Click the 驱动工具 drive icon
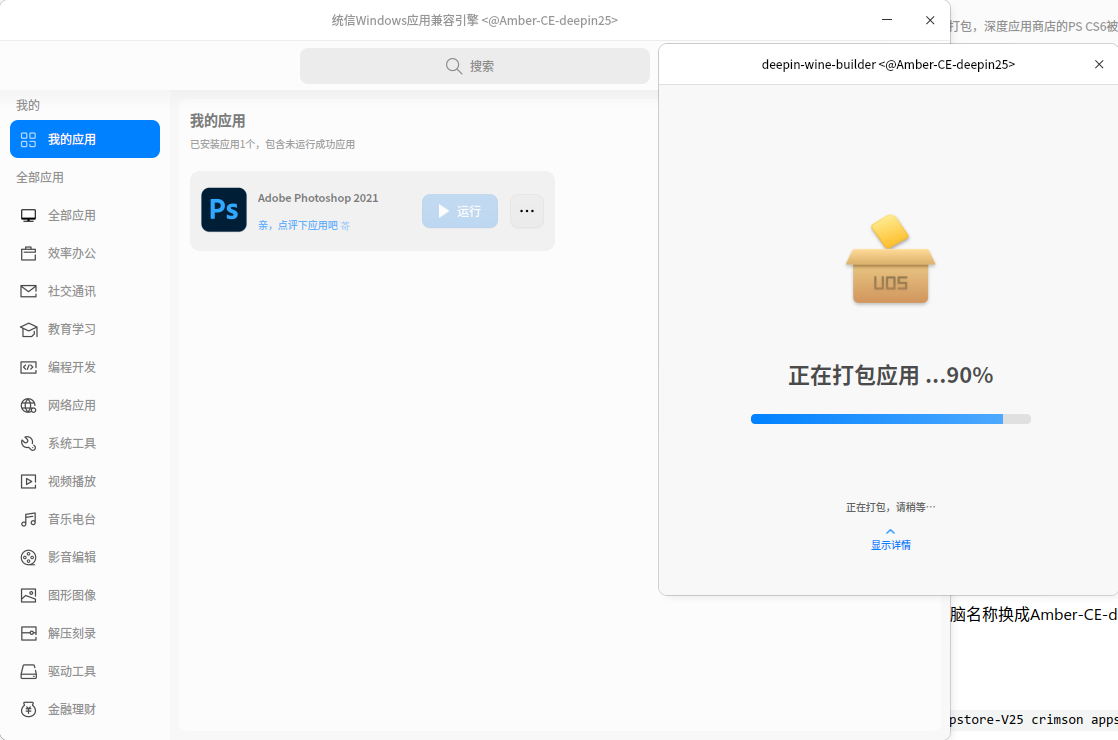 click(29, 672)
